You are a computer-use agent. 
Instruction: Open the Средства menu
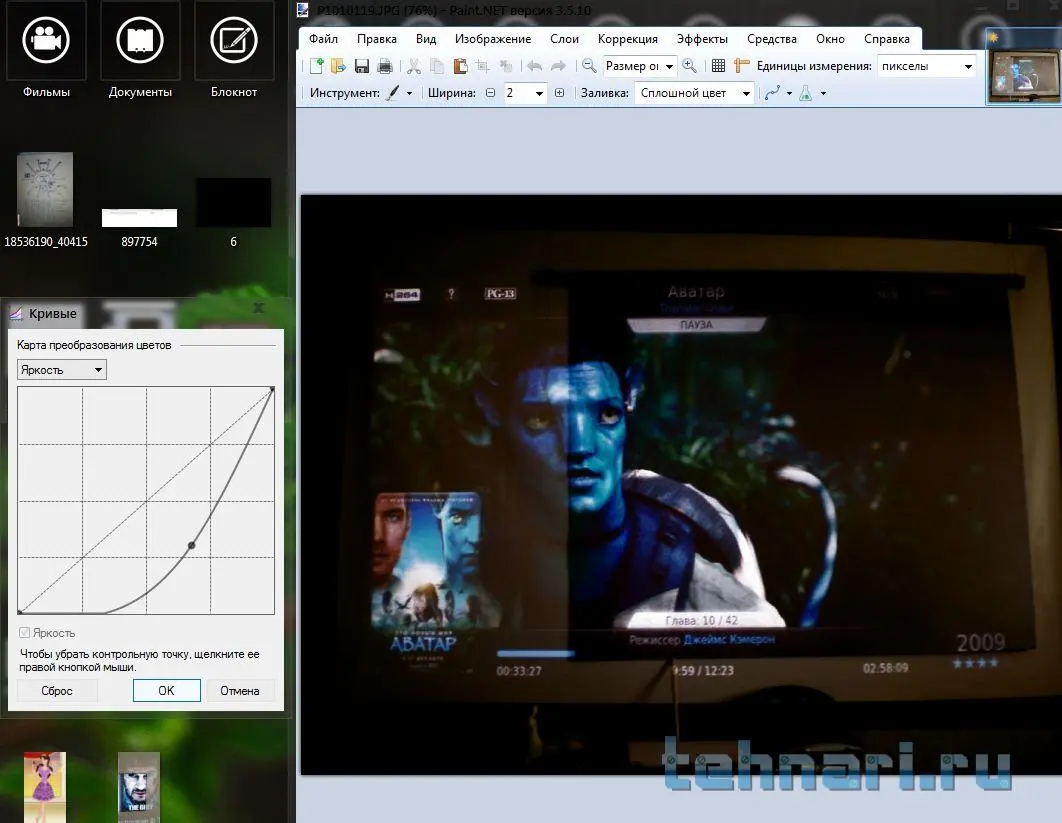pos(771,39)
